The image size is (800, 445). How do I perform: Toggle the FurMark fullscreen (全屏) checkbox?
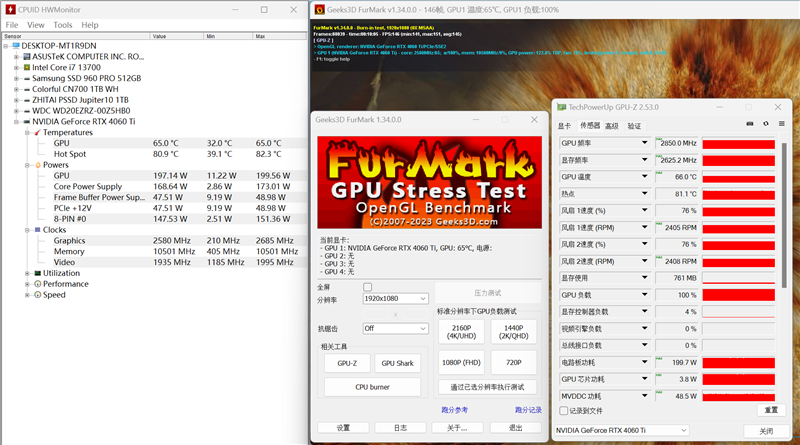click(367, 287)
